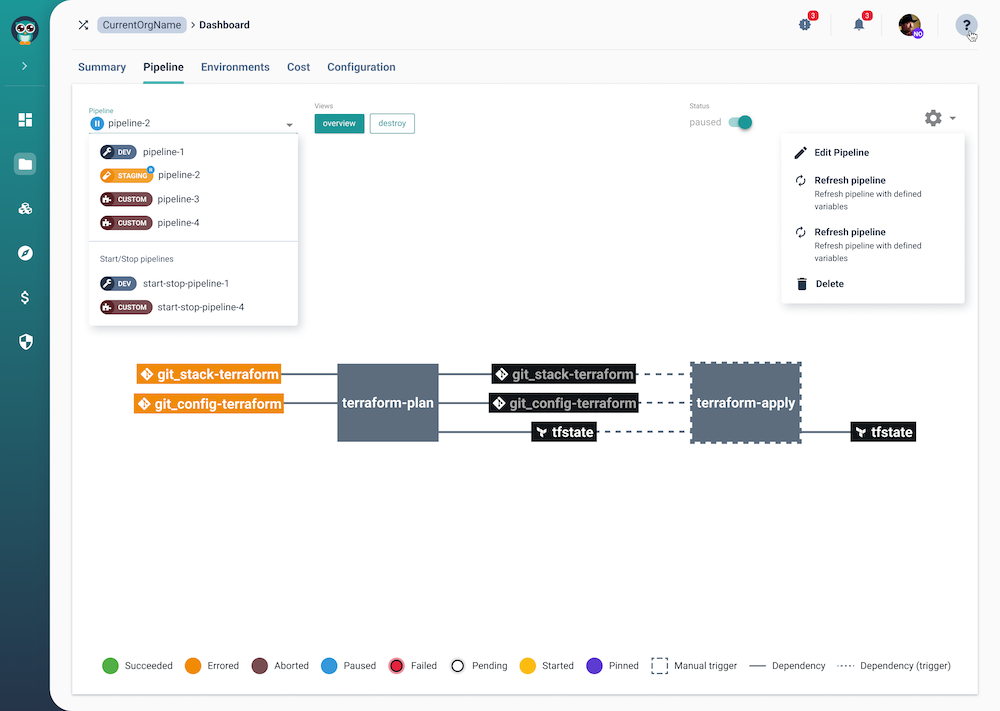The image size is (1000, 711).
Task: Open the shield security icon in the sidebar
Action: 25,342
